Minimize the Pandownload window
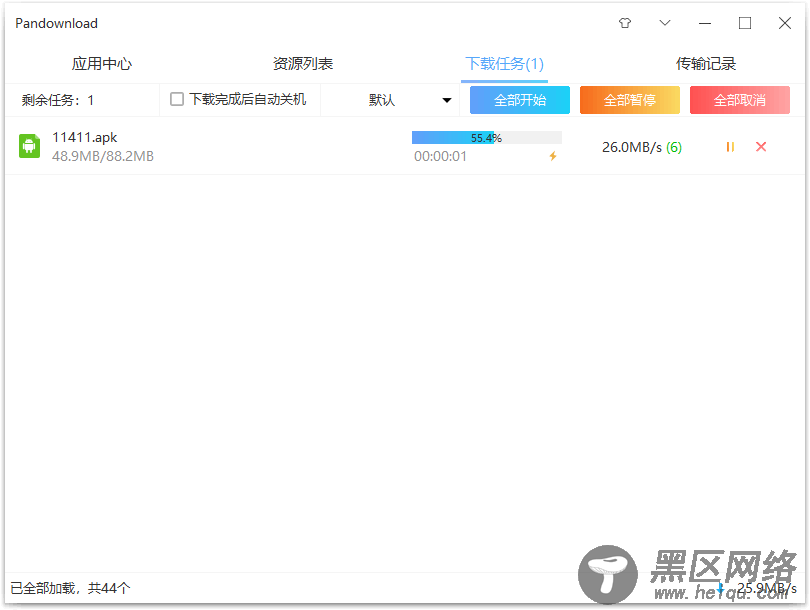The image size is (810, 610). [x=705, y=23]
